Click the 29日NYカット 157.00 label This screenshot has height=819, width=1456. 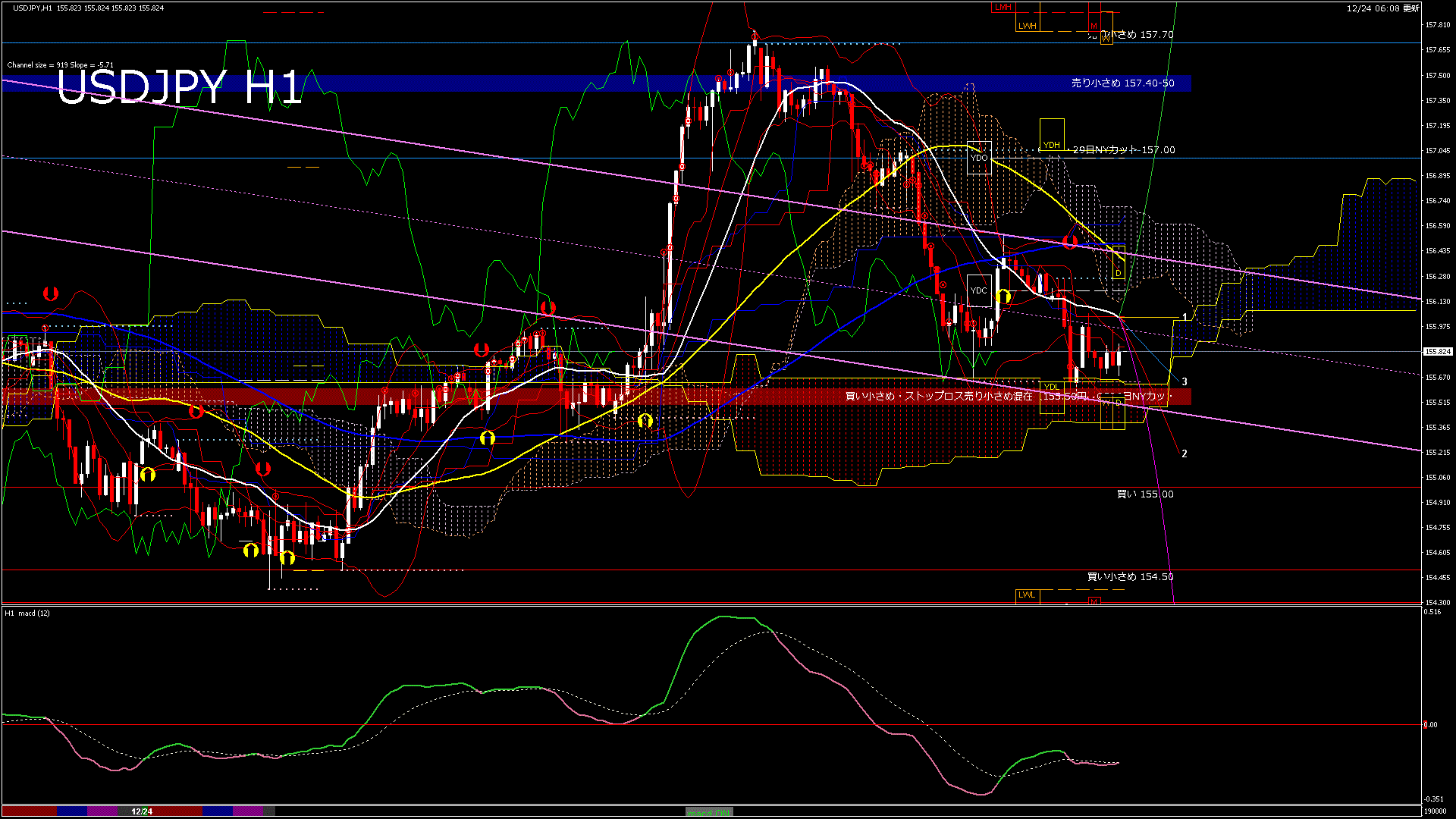pyautogui.click(x=1124, y=150)
